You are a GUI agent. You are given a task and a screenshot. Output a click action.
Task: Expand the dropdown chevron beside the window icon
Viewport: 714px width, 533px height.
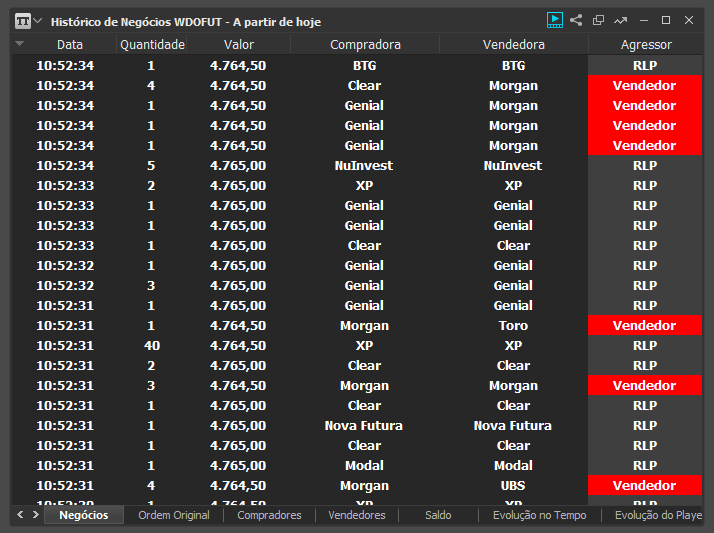[38, 21]
